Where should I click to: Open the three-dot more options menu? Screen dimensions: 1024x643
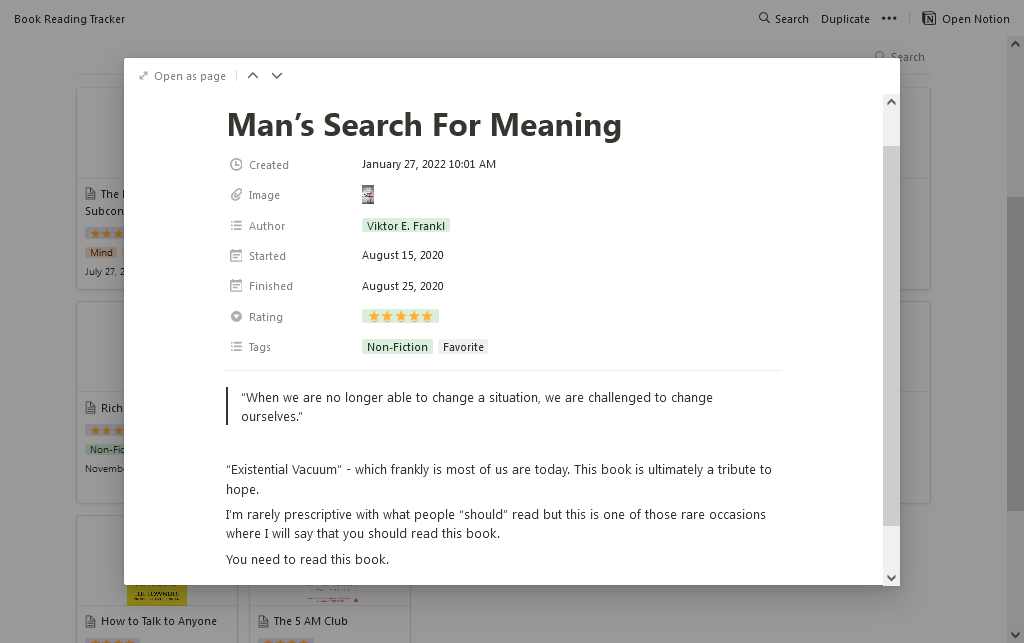[889, 18]
